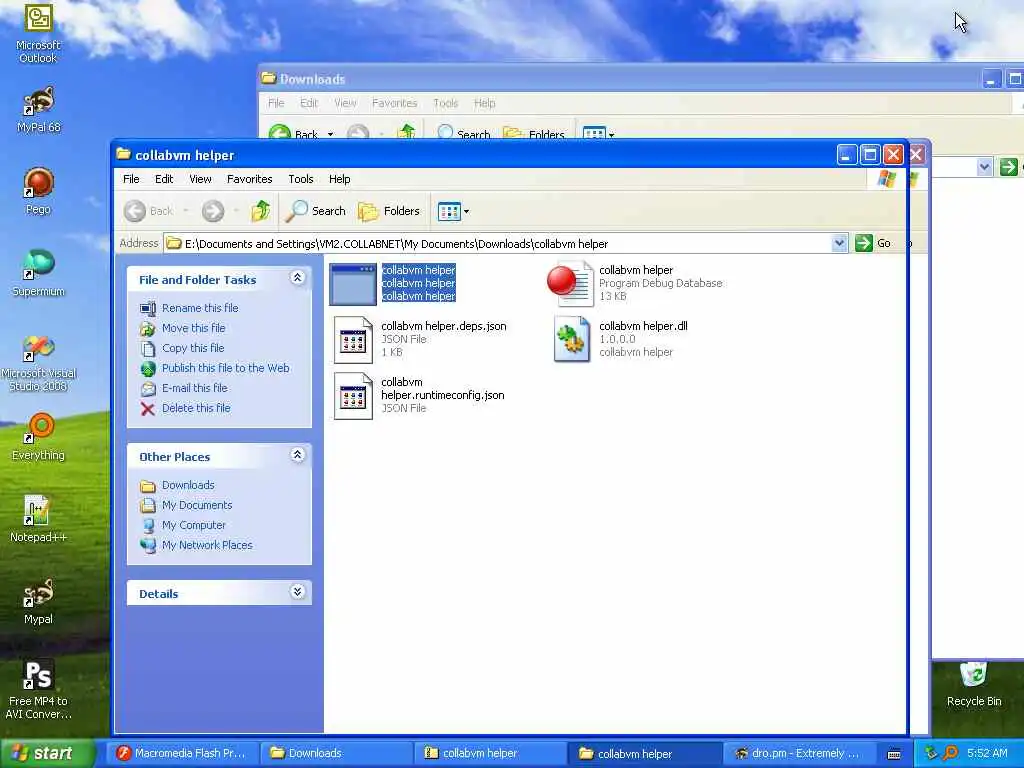Screen dimensions: 1024x768
Task: Switch to dro.pm taskbar button
Action: tap(798, 753)
